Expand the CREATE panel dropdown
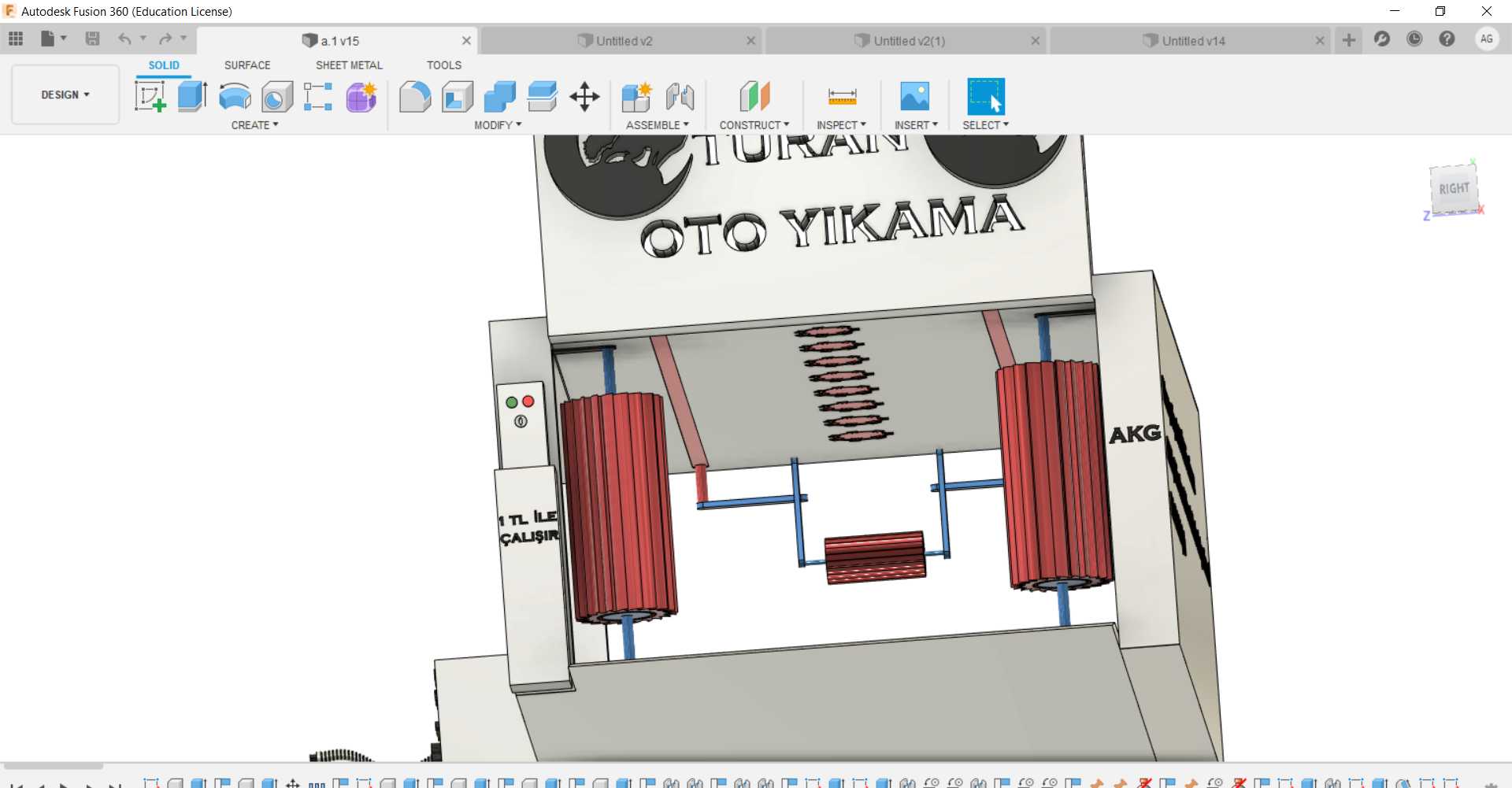The height and width of the screenshot is (788, 1512). 254,125
